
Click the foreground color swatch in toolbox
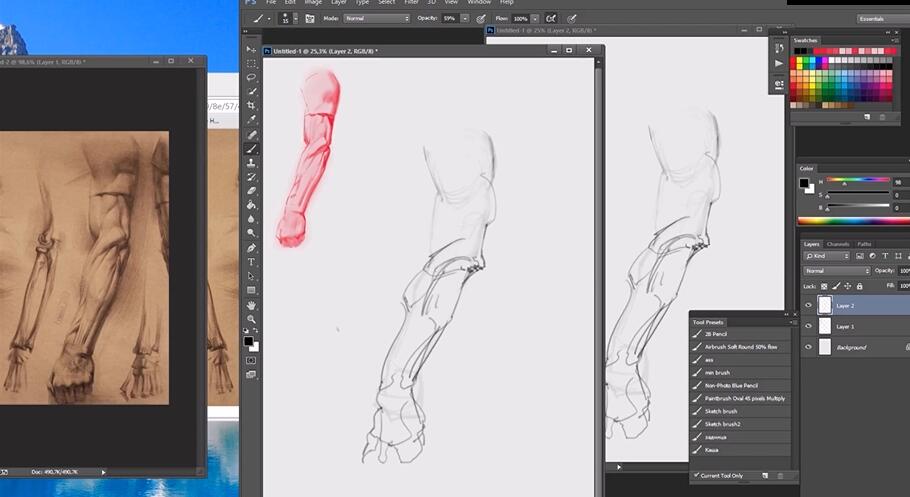tap(248, 341)
